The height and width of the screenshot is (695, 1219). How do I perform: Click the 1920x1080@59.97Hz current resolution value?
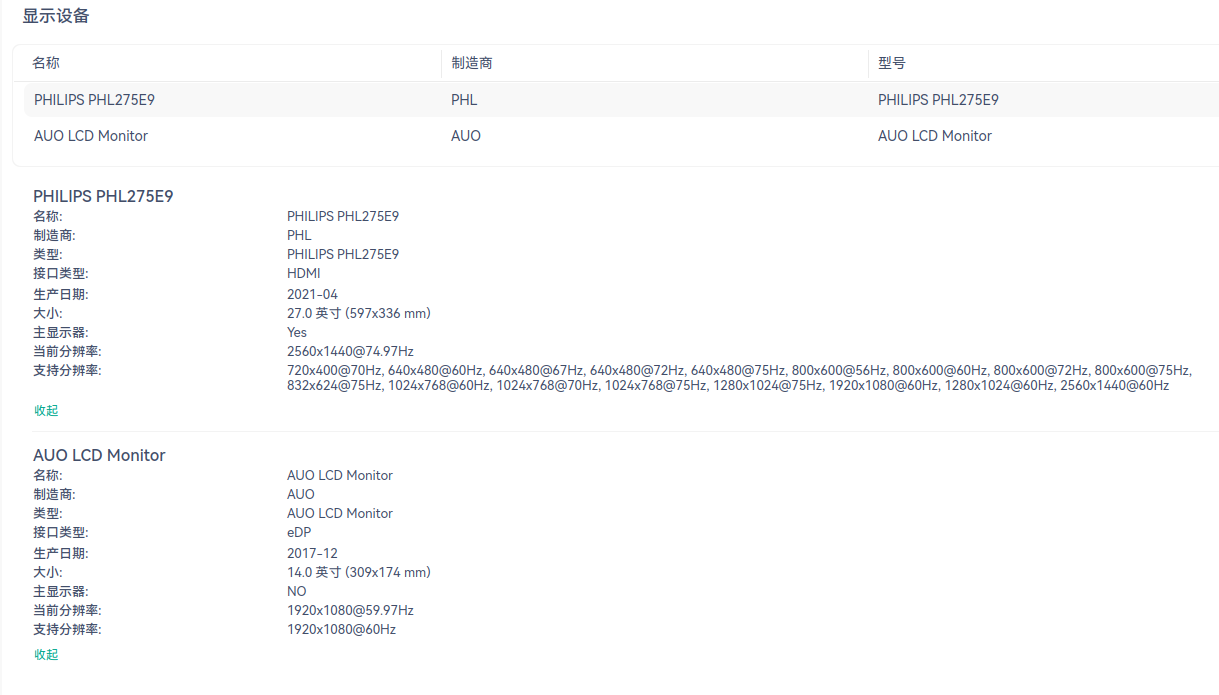pyautogui.click(x=350, y=610)
